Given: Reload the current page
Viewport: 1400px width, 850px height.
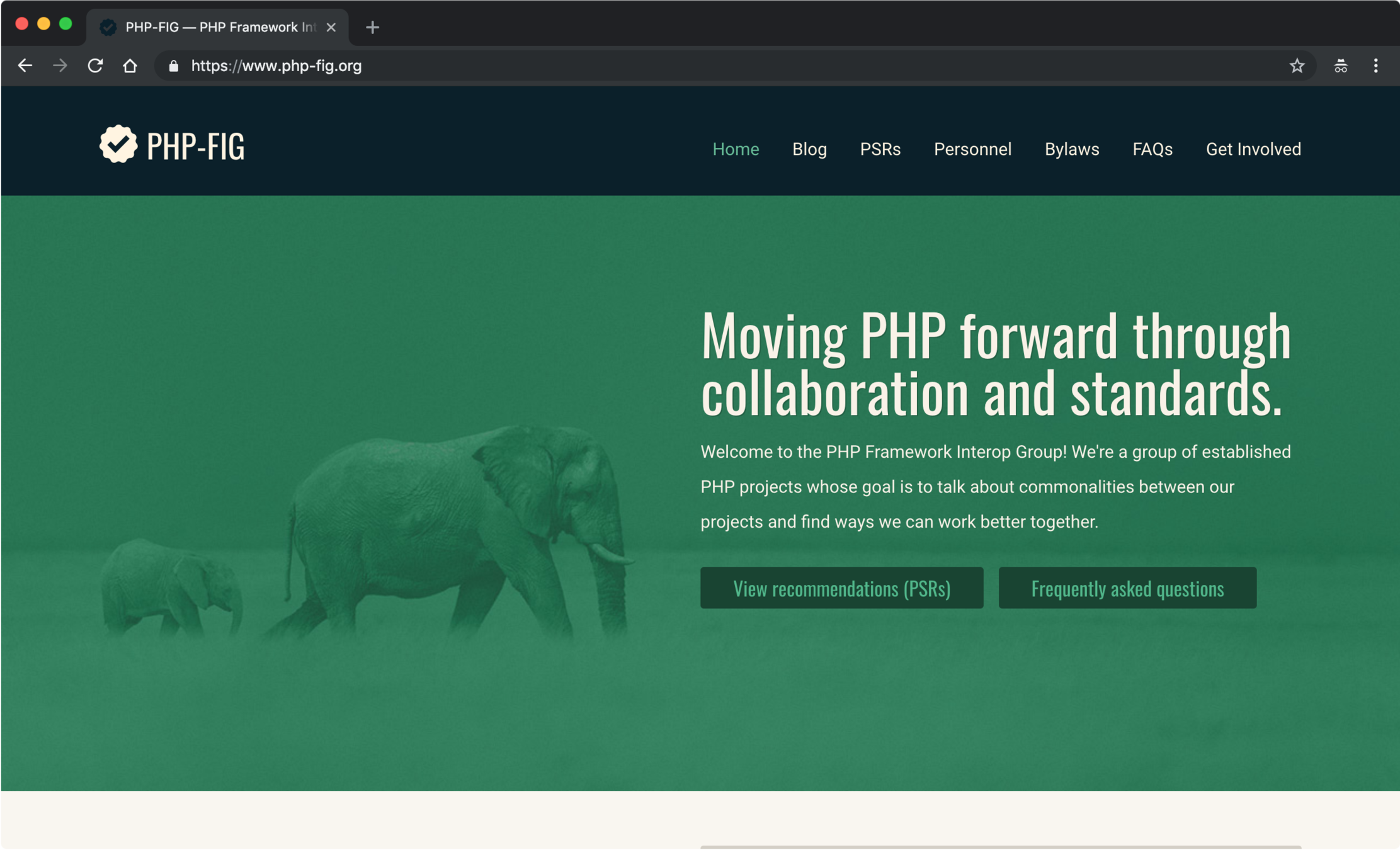Looking at the screenshot, I should pos(95,65).
